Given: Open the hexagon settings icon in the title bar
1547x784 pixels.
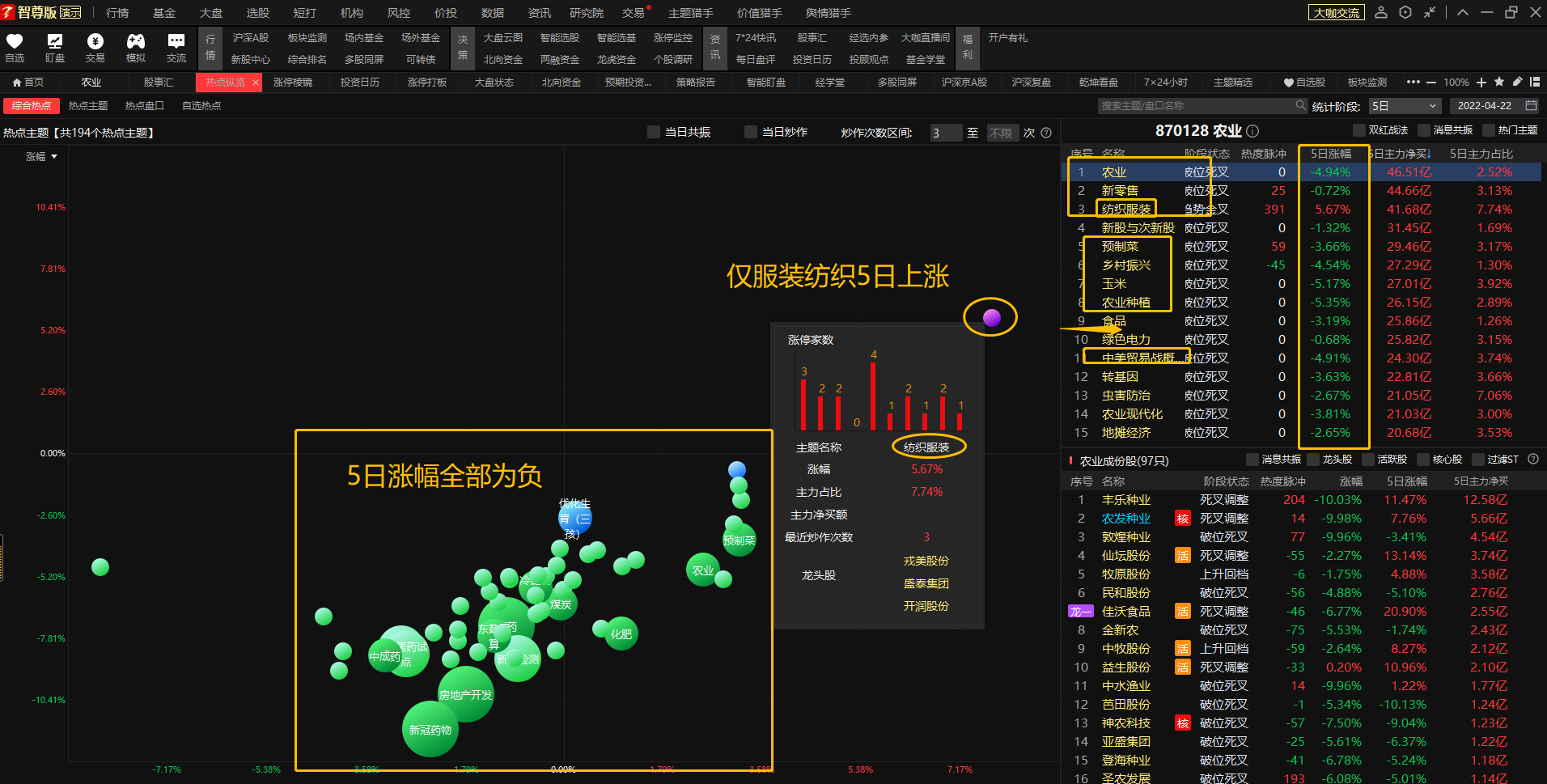Looking at the screenshot, I should [x=1405, y=12].
